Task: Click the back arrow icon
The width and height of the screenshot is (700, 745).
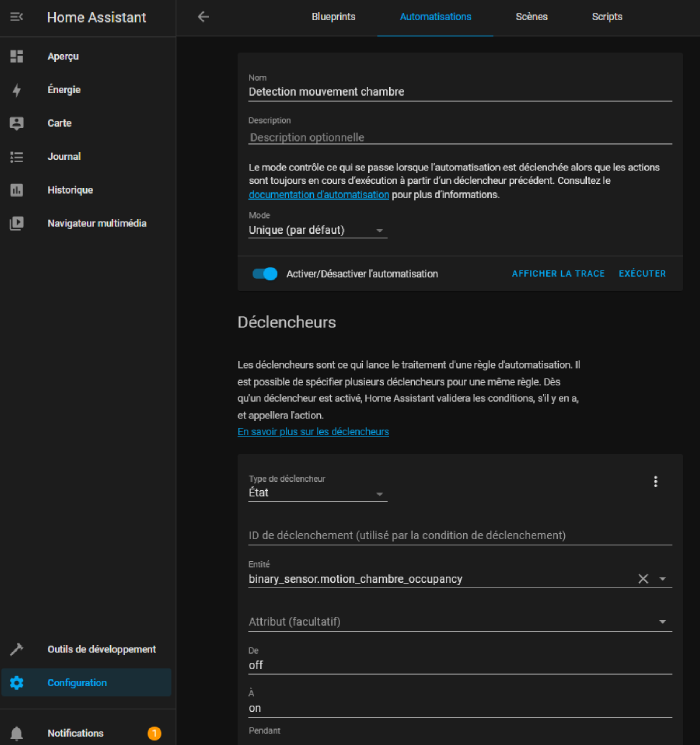Action: (203, 17)
